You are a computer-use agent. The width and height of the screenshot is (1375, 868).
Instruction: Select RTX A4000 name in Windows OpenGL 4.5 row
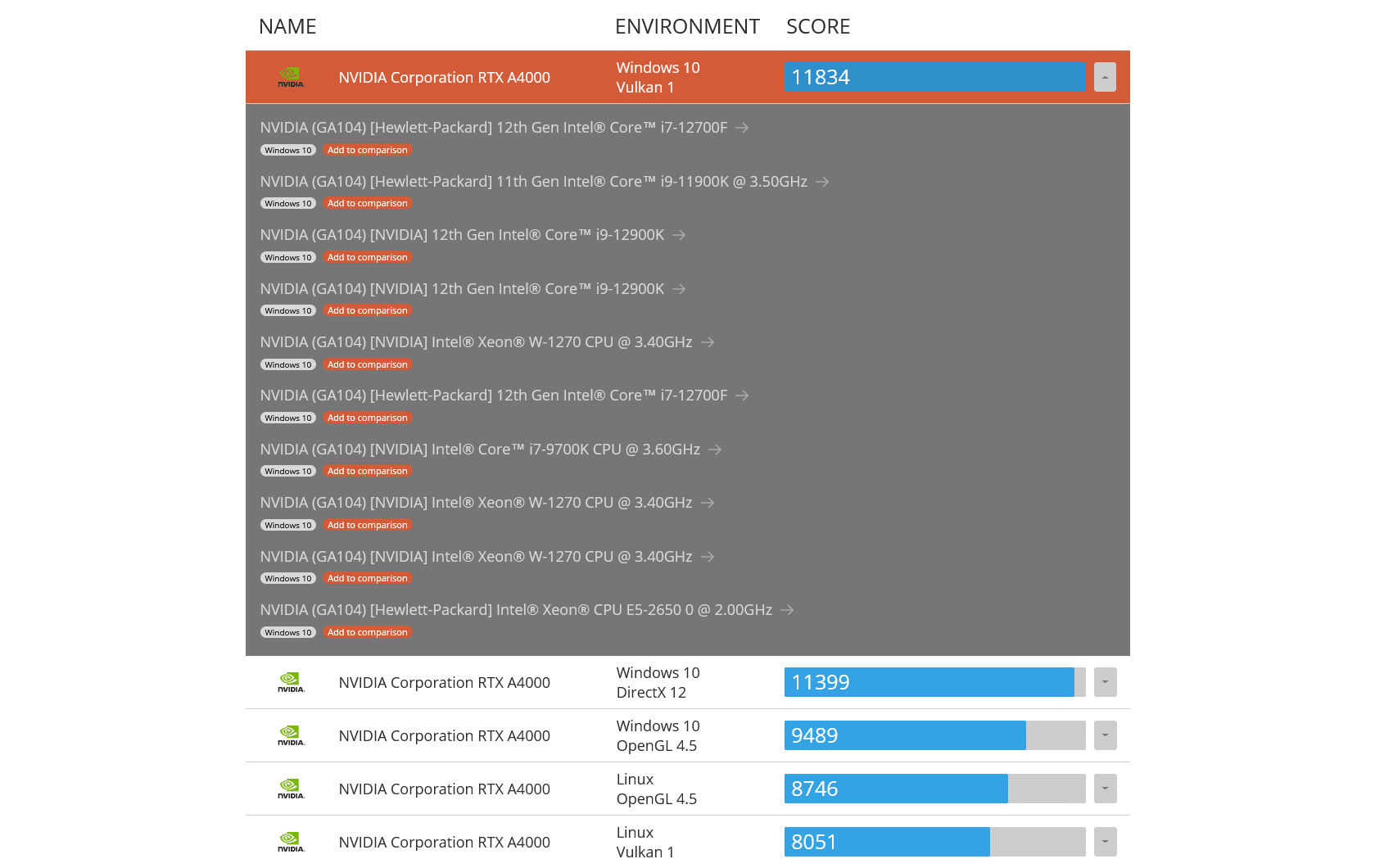(445, 736)
